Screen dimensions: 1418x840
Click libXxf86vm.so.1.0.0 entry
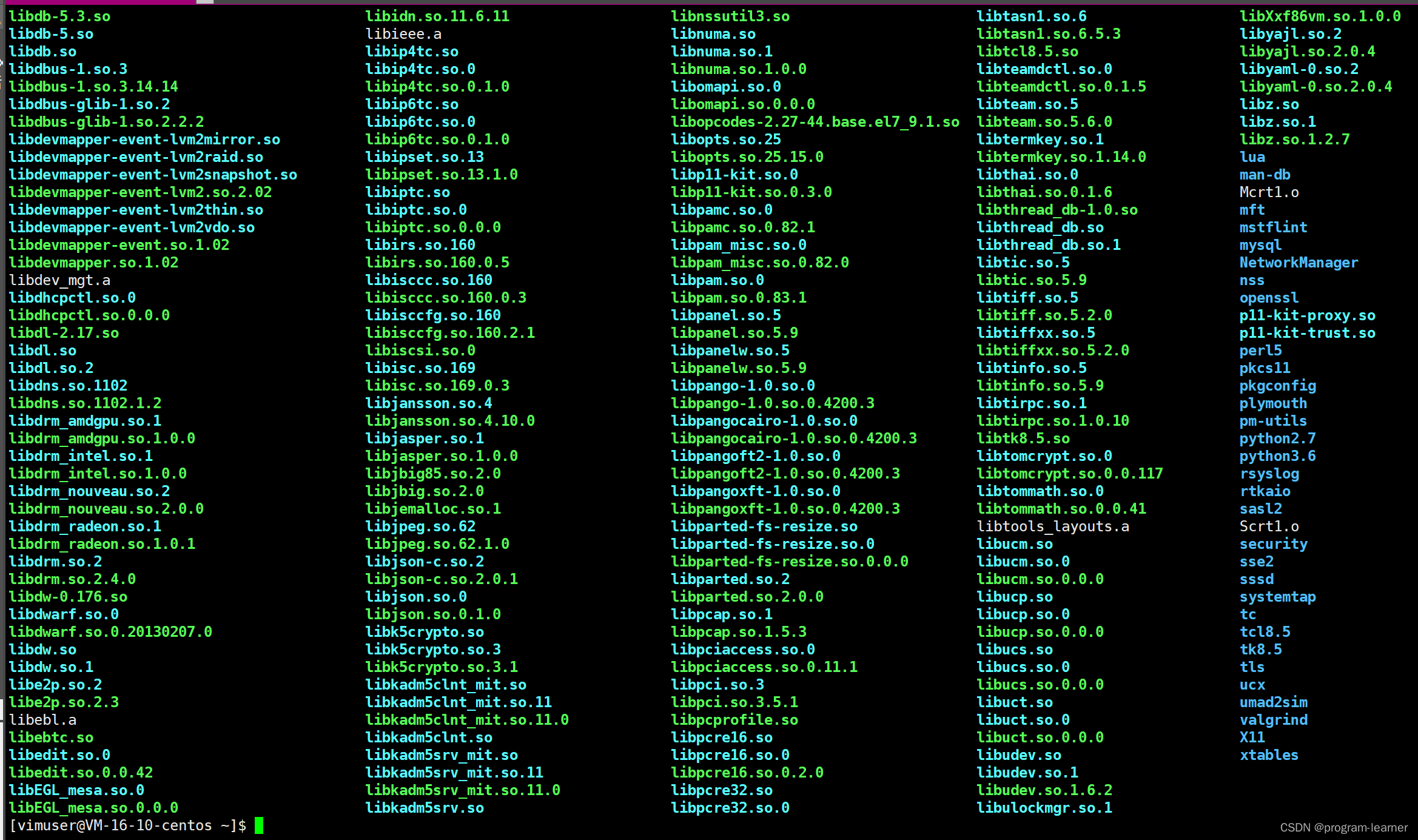coord(1320,16)
